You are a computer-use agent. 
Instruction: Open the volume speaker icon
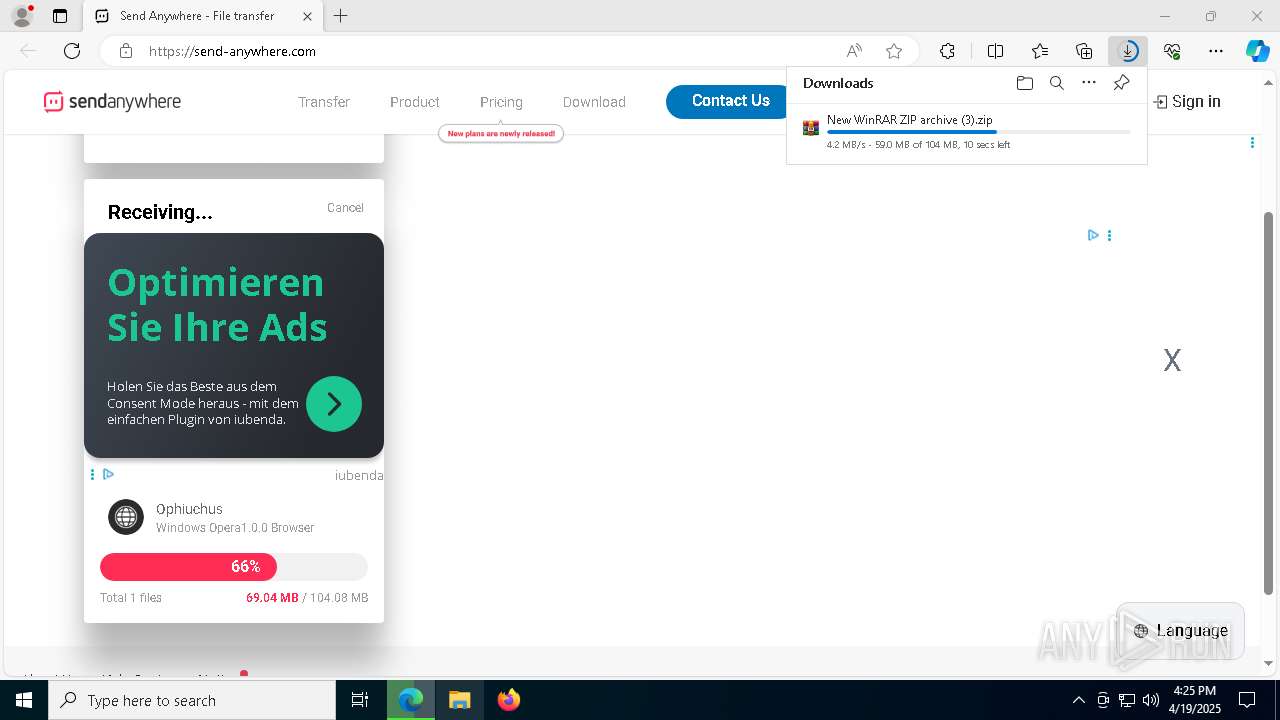coord(1150,700)
